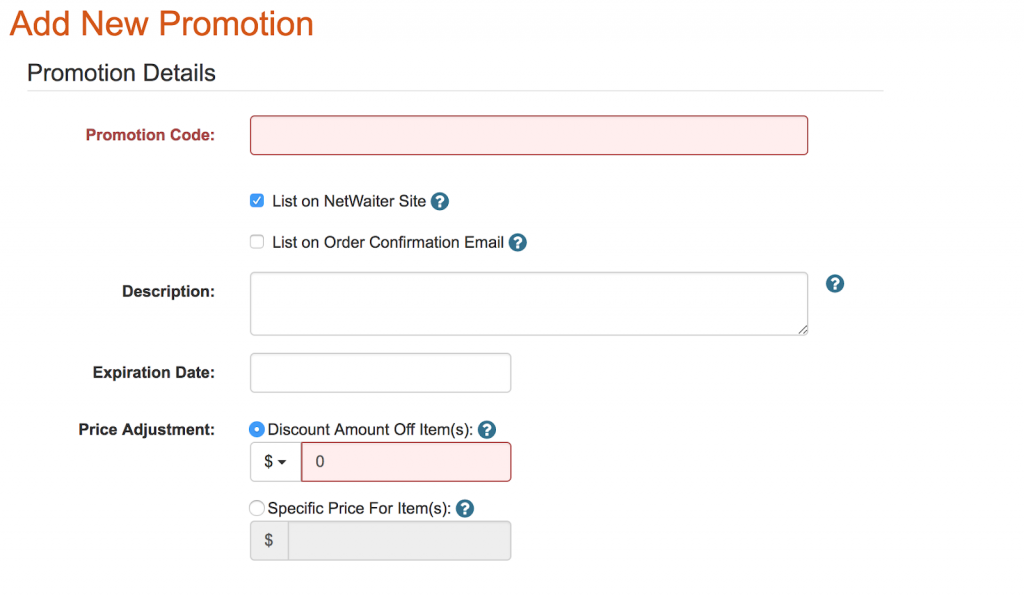The image size is (1024, 596).
Task: Show help for Discount Amount Off Item(s)
Action: tap(487, 430)
